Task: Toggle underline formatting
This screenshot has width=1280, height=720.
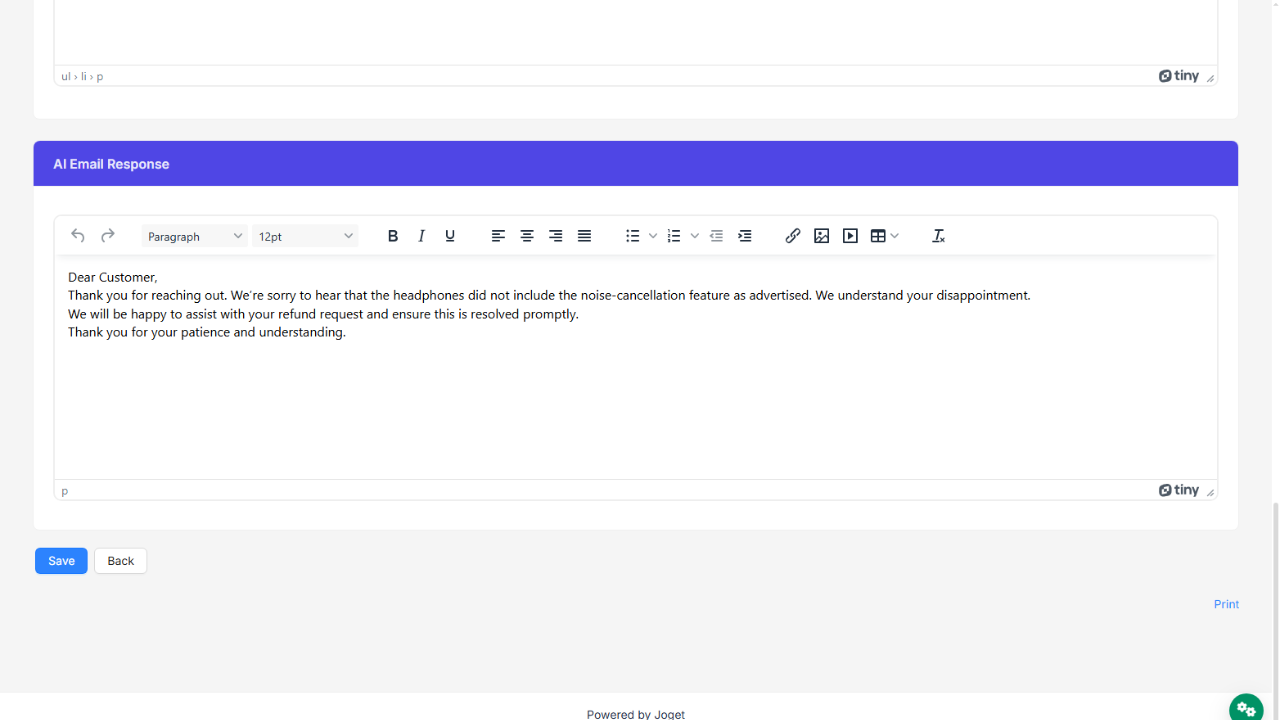Action: pos(450,236)
